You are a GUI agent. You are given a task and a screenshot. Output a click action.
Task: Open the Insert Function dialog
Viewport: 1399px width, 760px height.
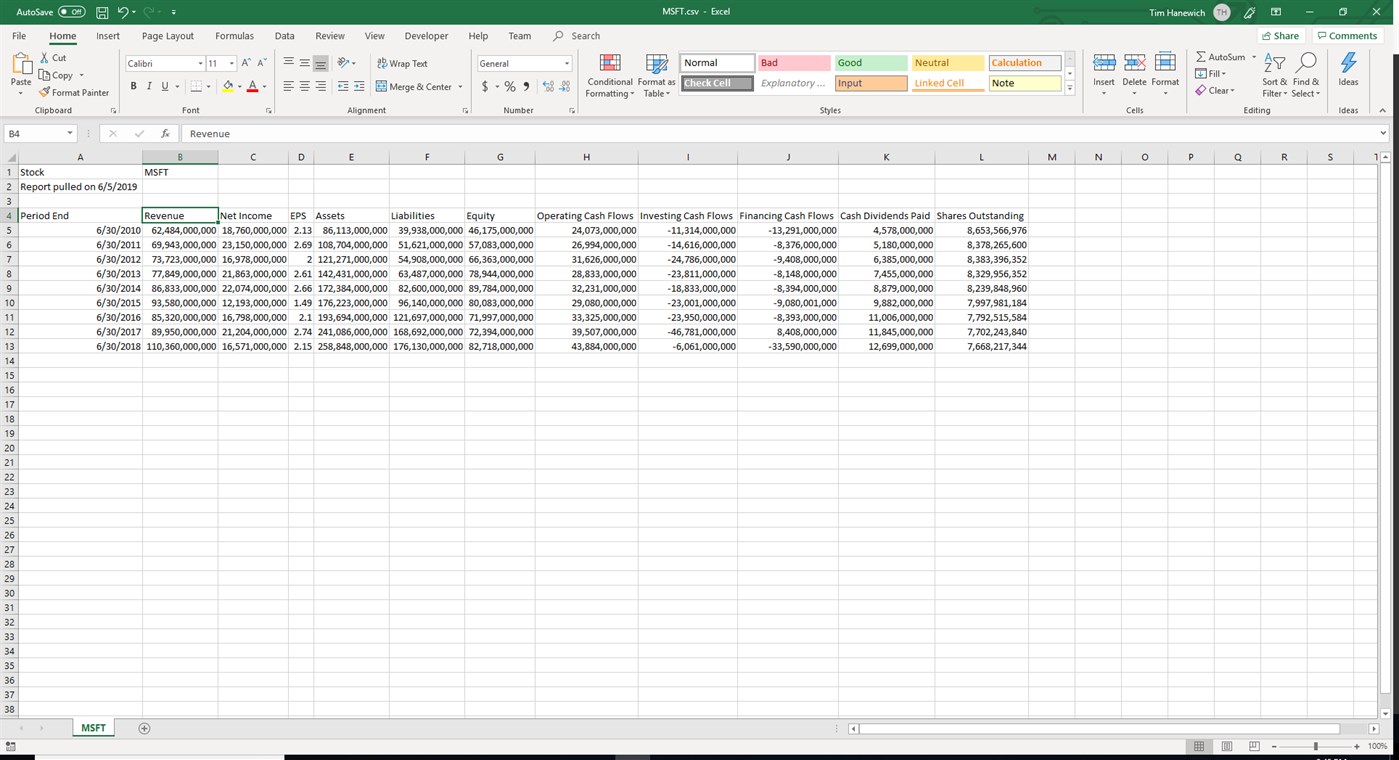[165, 134]
